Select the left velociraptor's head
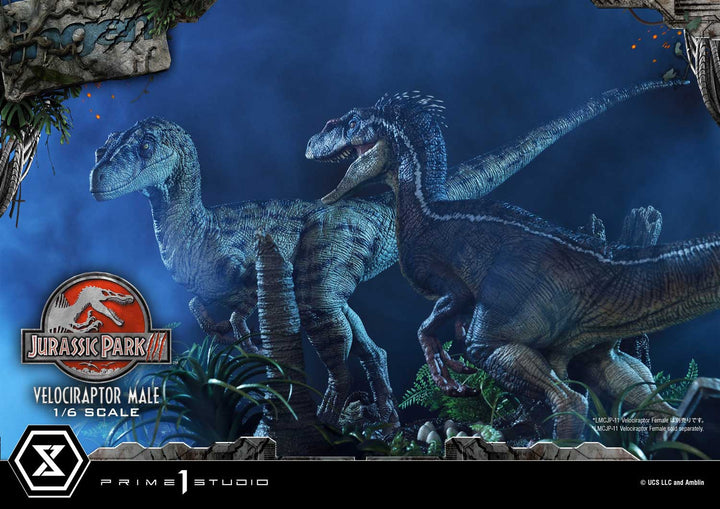720x509 pixels. pyautogui.click(x=134, y=162)
